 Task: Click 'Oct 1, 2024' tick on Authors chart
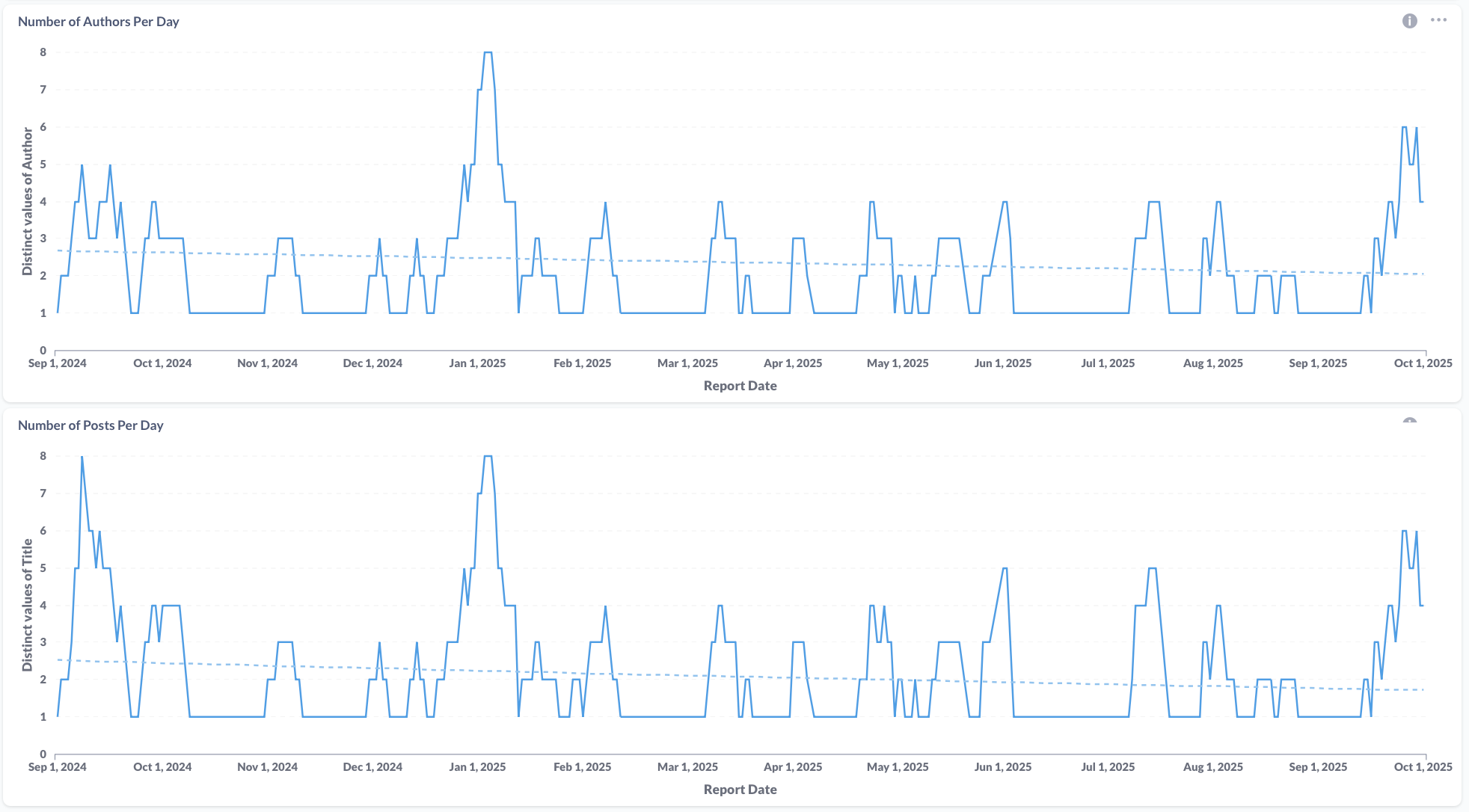[x=162, y=363]
